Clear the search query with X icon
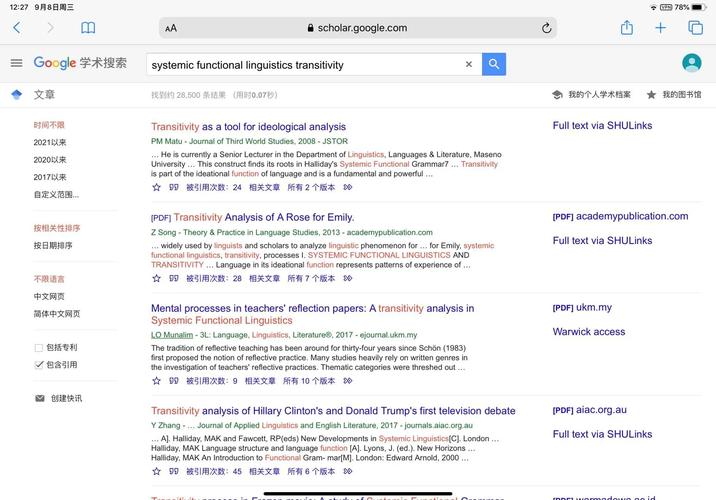The image size is (716, 500). point(468,64)
